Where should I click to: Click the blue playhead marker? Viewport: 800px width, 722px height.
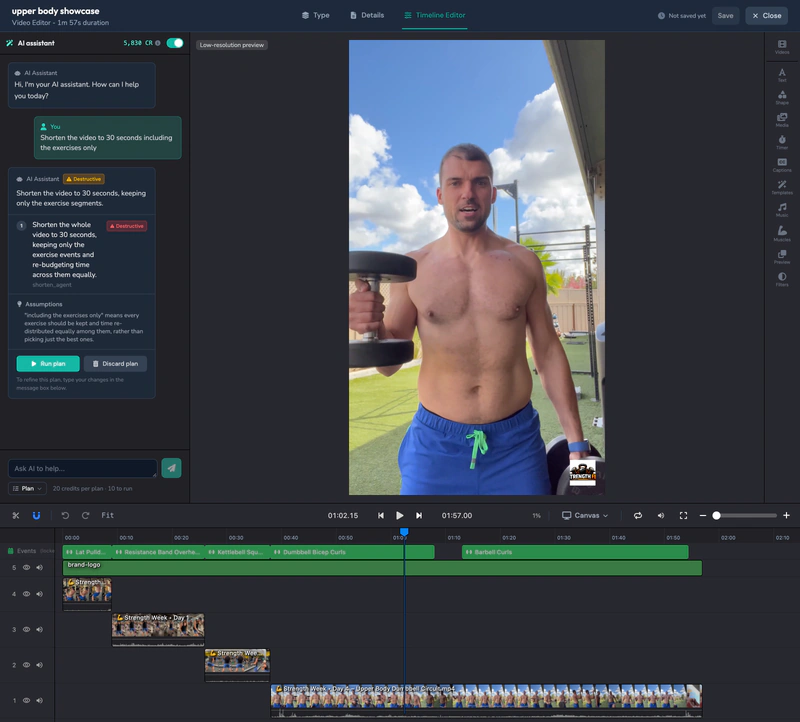coord(404,532)
